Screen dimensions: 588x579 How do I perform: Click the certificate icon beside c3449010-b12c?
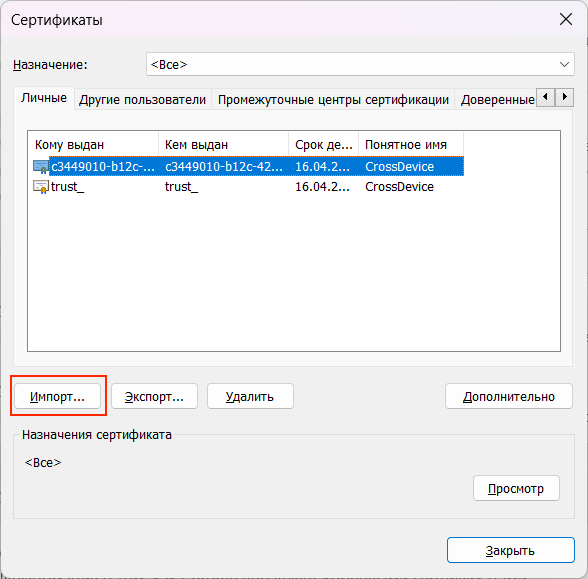click(41, 166)
